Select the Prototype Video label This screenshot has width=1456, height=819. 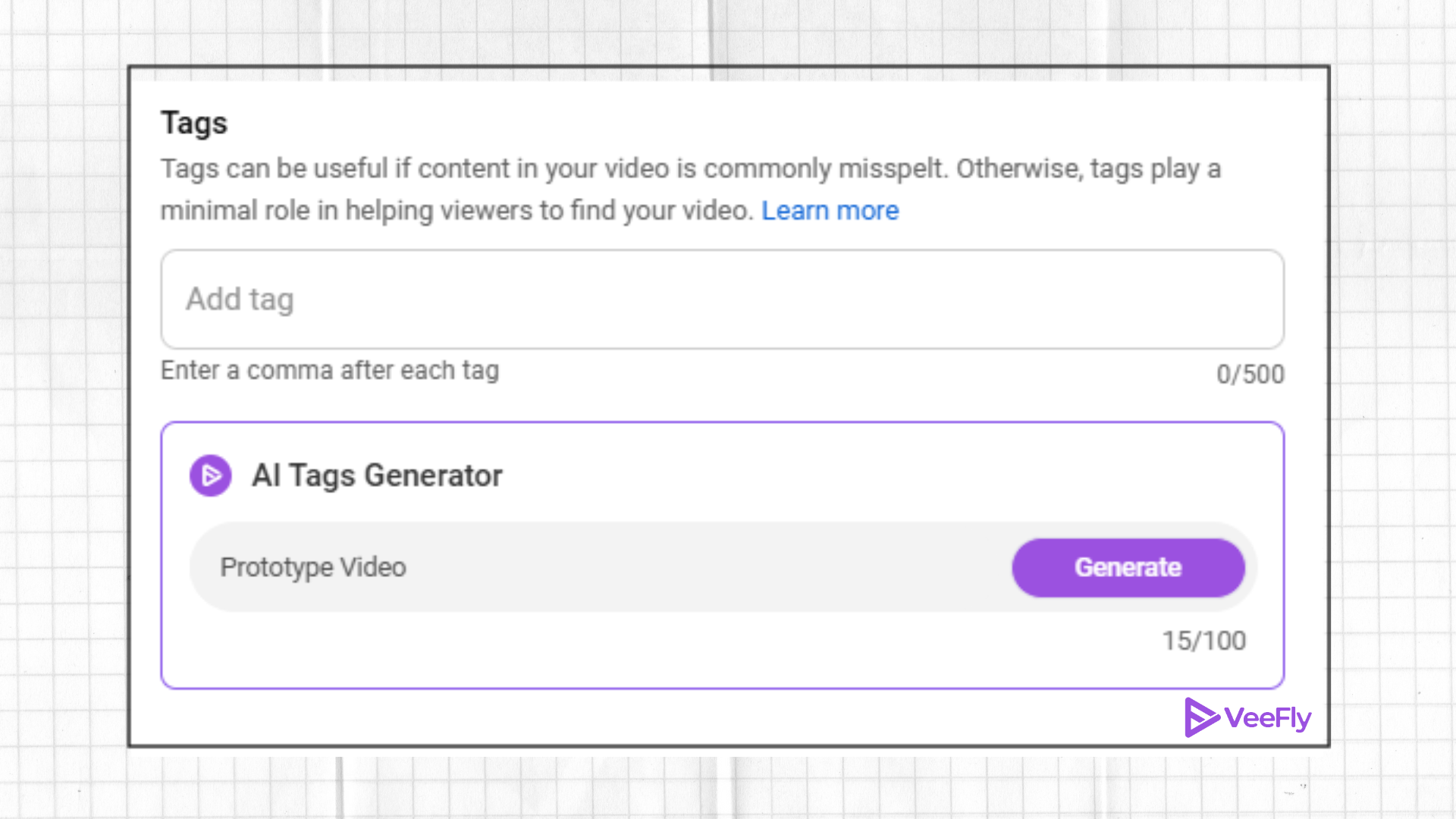point(312,566)
